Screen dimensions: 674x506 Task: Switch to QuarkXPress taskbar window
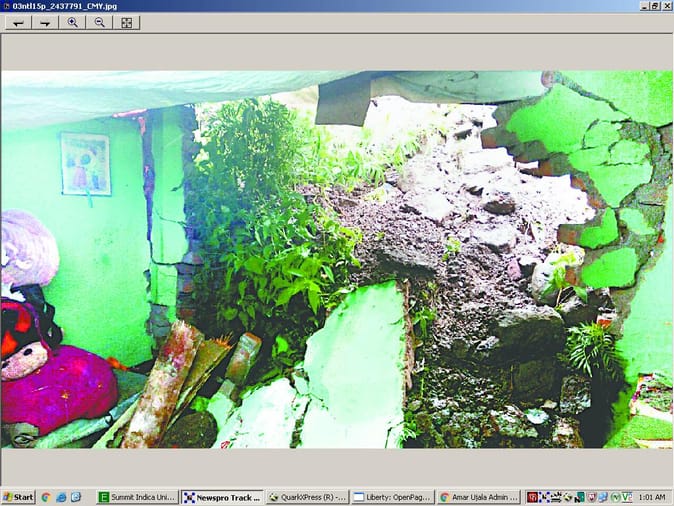307,497
